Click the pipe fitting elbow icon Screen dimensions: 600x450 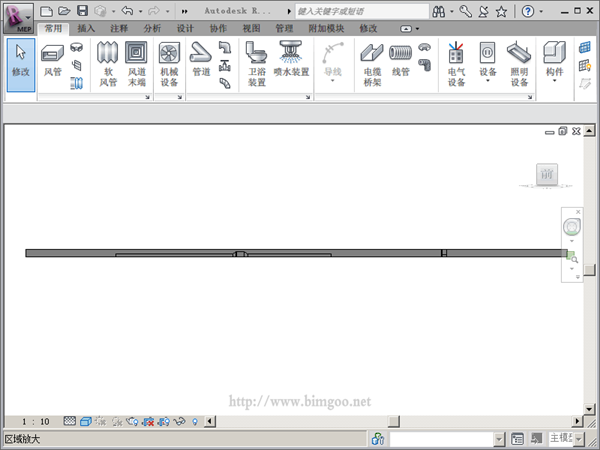[225, 48]
